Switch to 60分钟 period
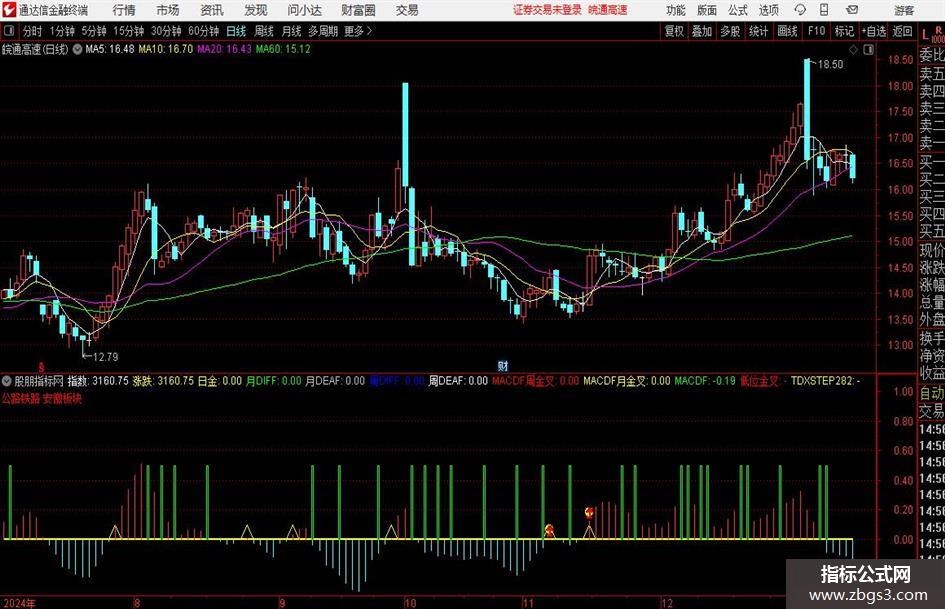 [x=203, y=31]
